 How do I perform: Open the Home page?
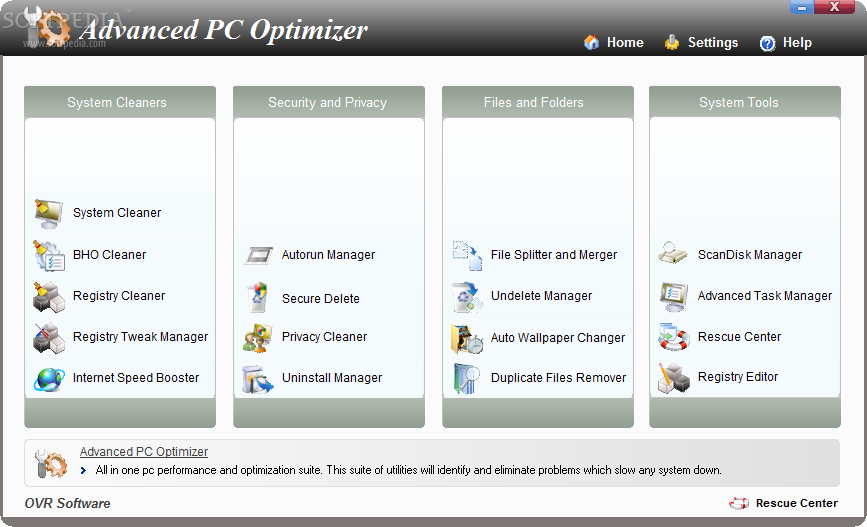[625, 43]
